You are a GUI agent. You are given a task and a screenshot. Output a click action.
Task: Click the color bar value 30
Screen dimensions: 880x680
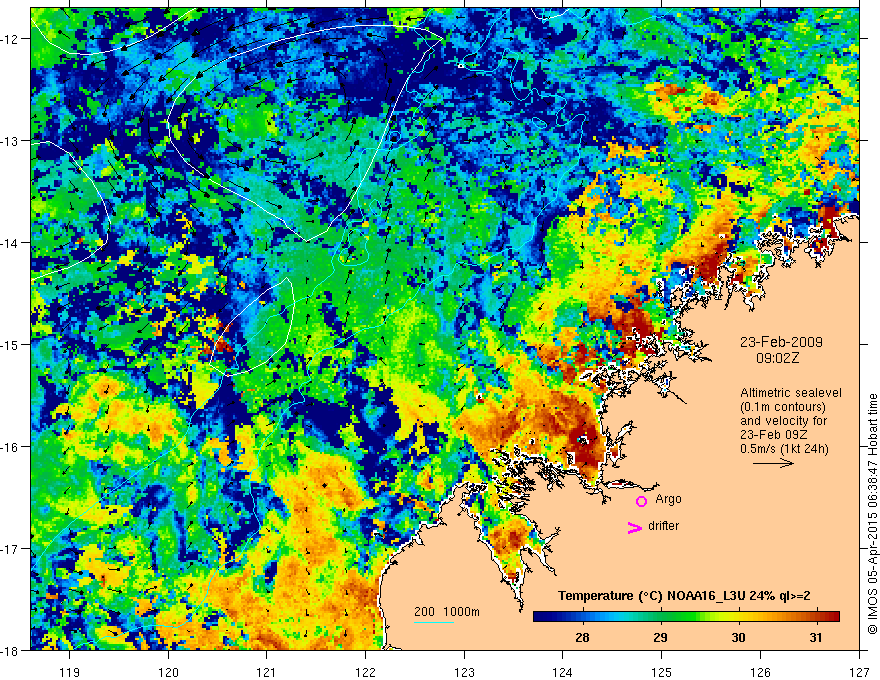(739, 637)
